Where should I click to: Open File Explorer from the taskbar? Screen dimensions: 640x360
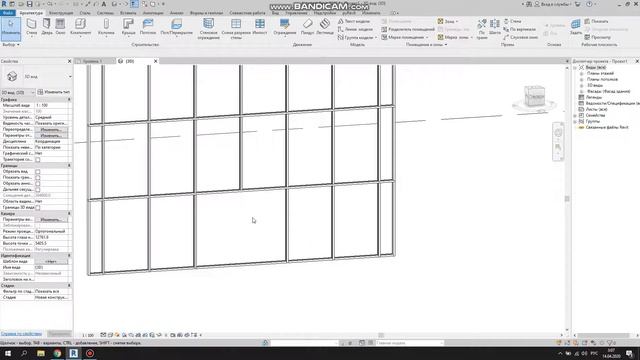[x=41, y=353]
